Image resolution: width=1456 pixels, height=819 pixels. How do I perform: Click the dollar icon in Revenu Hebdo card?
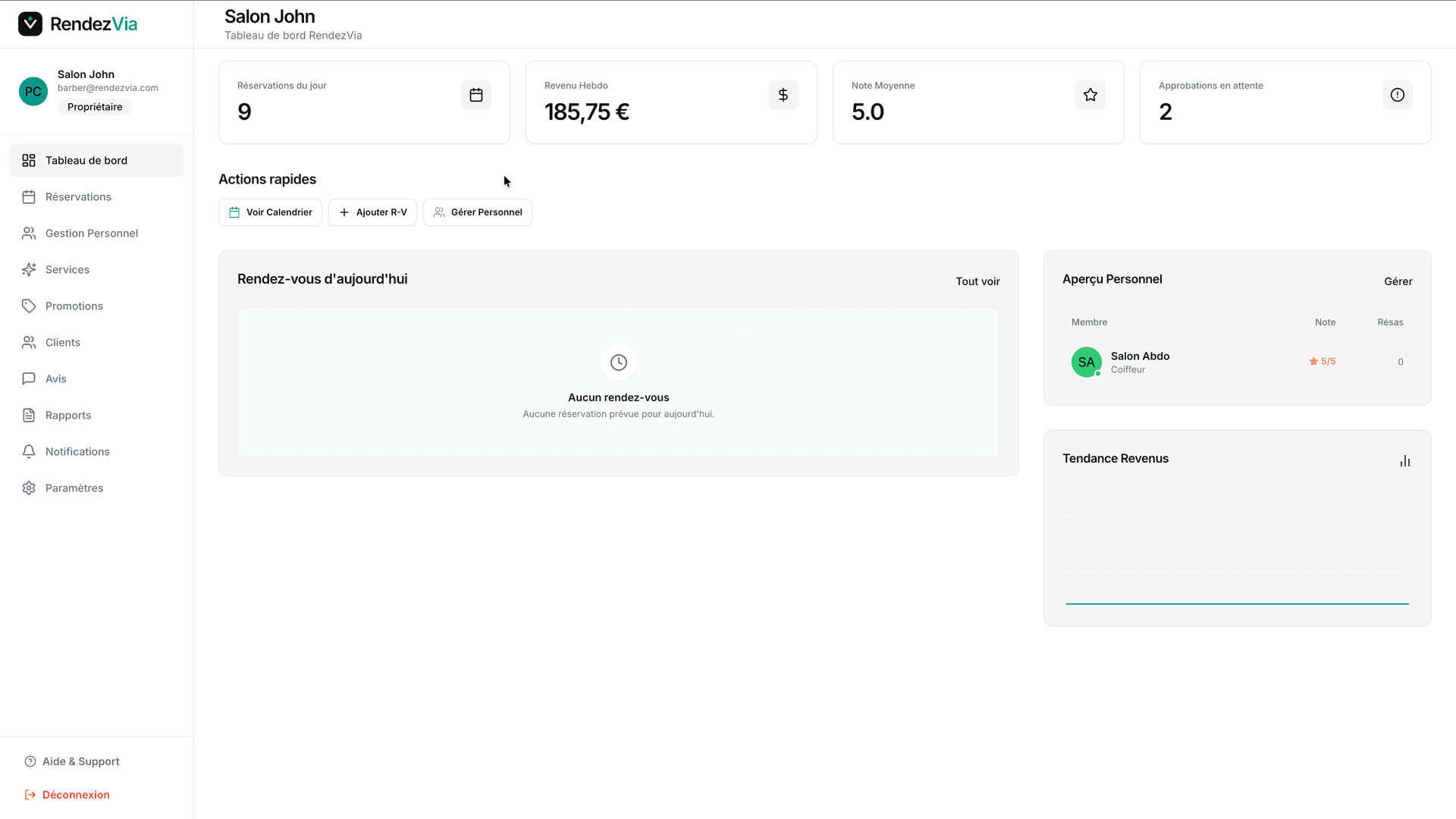click(783, 95)
